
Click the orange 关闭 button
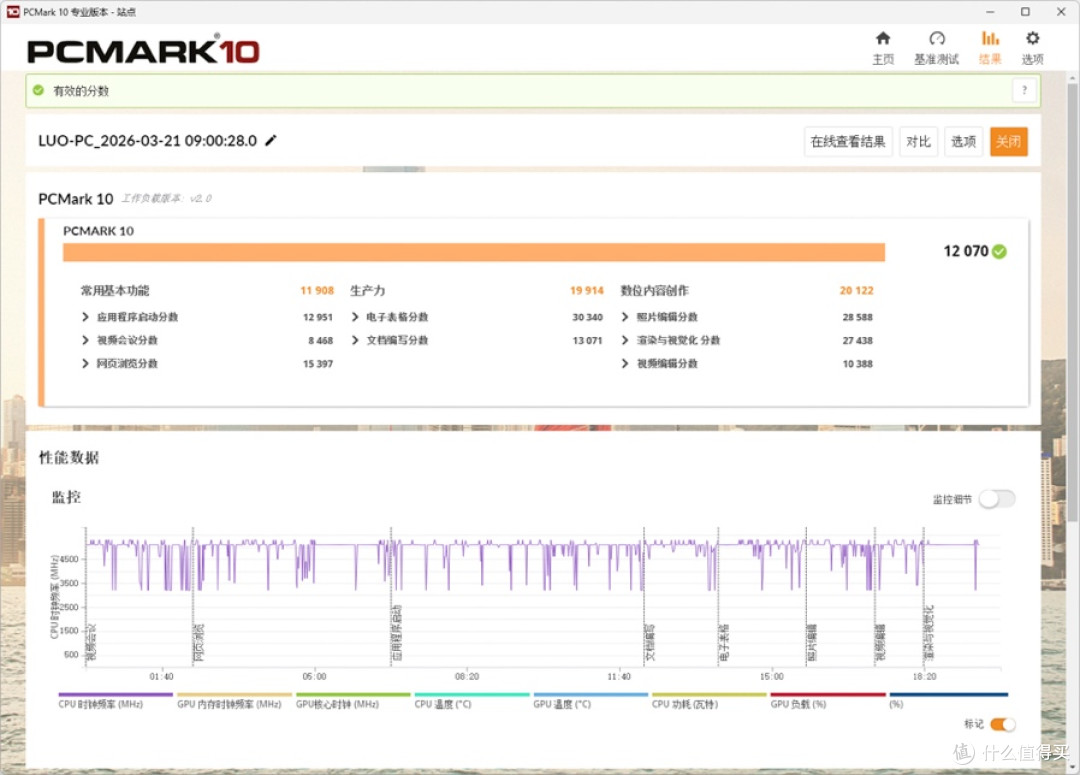[x=1008, y=142]
